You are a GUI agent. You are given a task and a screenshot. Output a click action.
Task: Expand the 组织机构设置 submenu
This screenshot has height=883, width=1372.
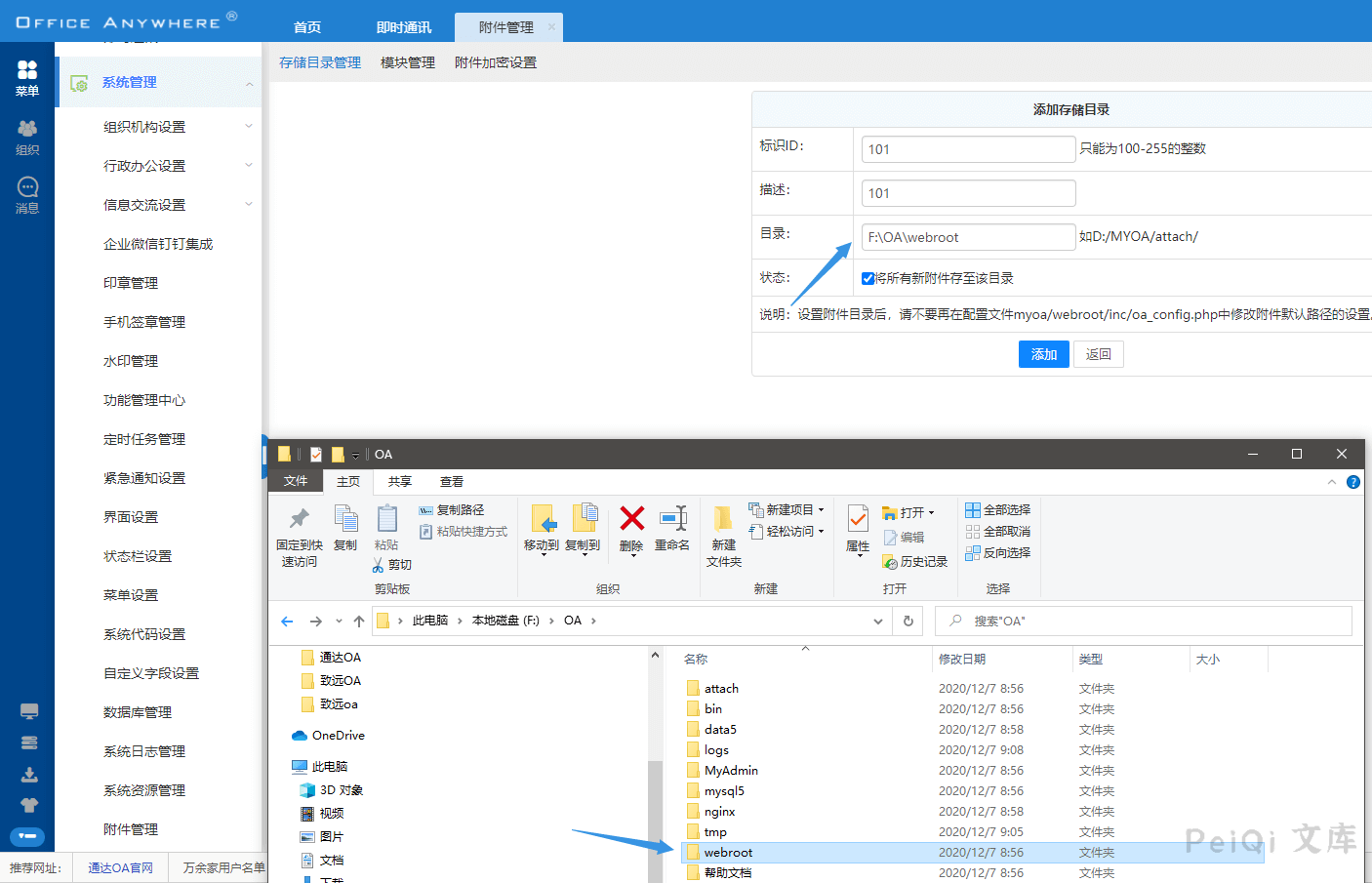tap(249, 127)
